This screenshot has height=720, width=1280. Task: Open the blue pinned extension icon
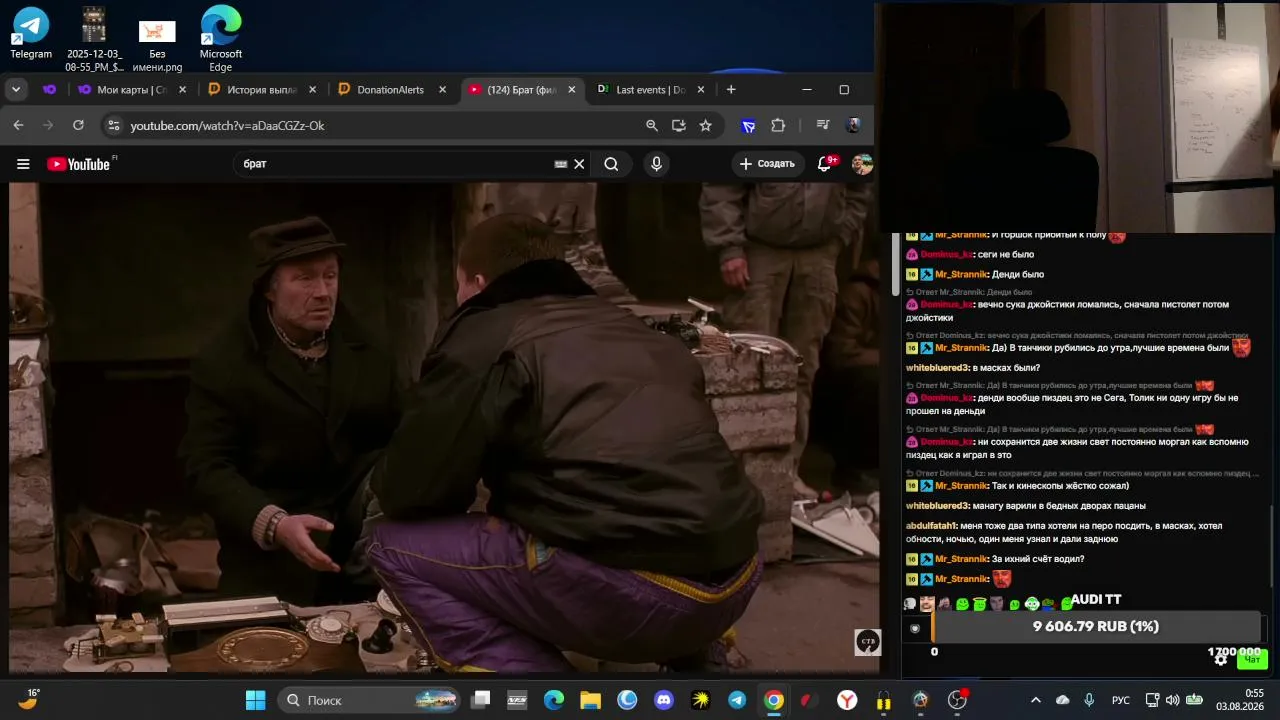(748, 125)
